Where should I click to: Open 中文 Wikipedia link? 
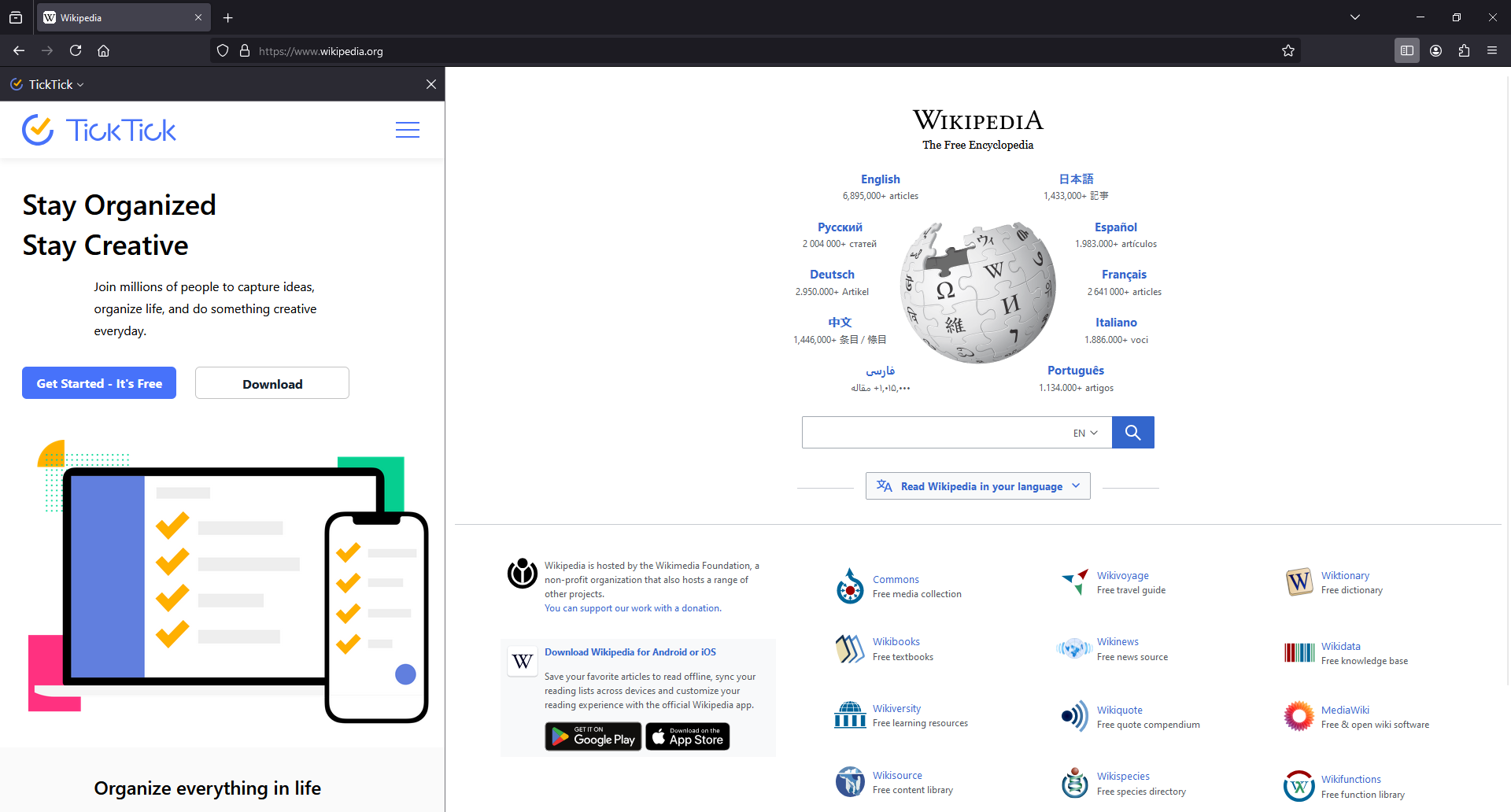pos(840,323)
